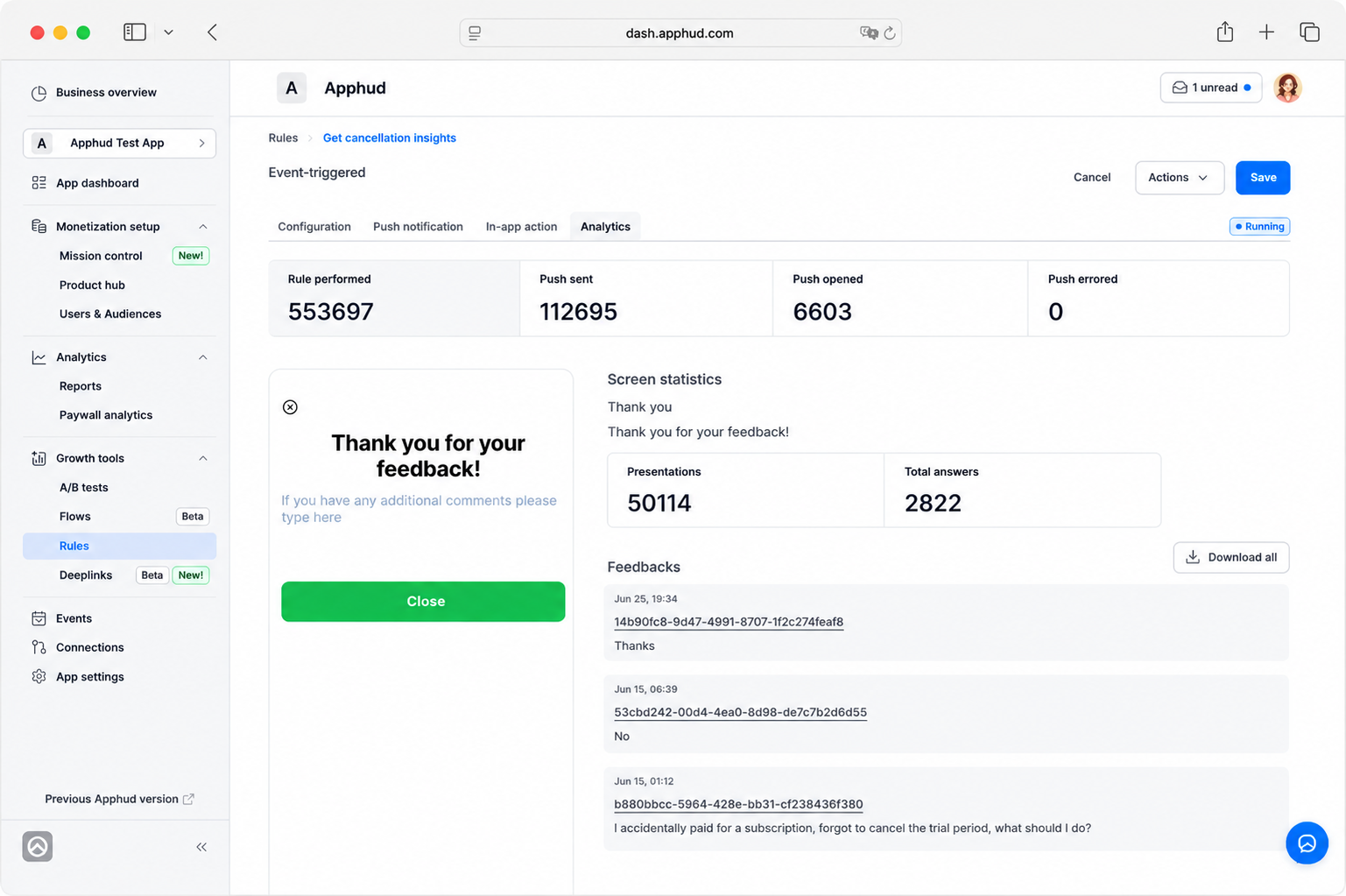Click the Download all button
The width and height of the screenshot is (1346, 896).
point(1230,557)
